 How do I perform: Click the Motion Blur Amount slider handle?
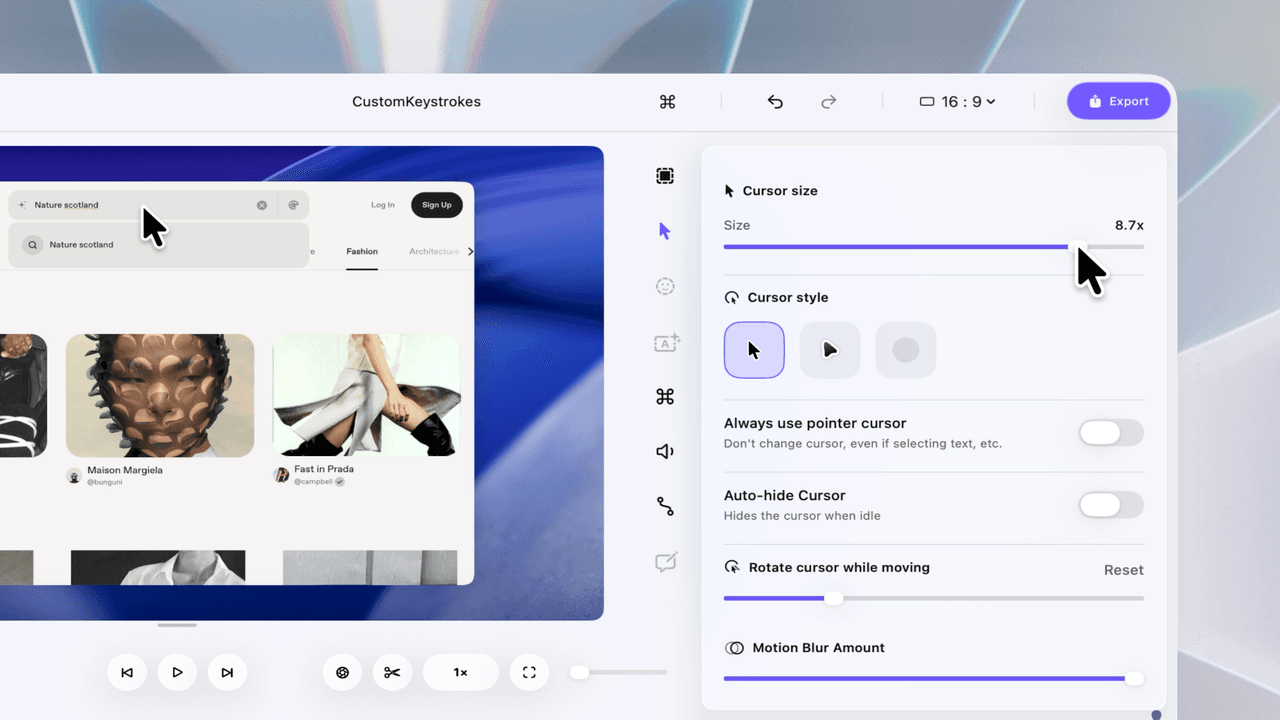[x=1133, y=678]
